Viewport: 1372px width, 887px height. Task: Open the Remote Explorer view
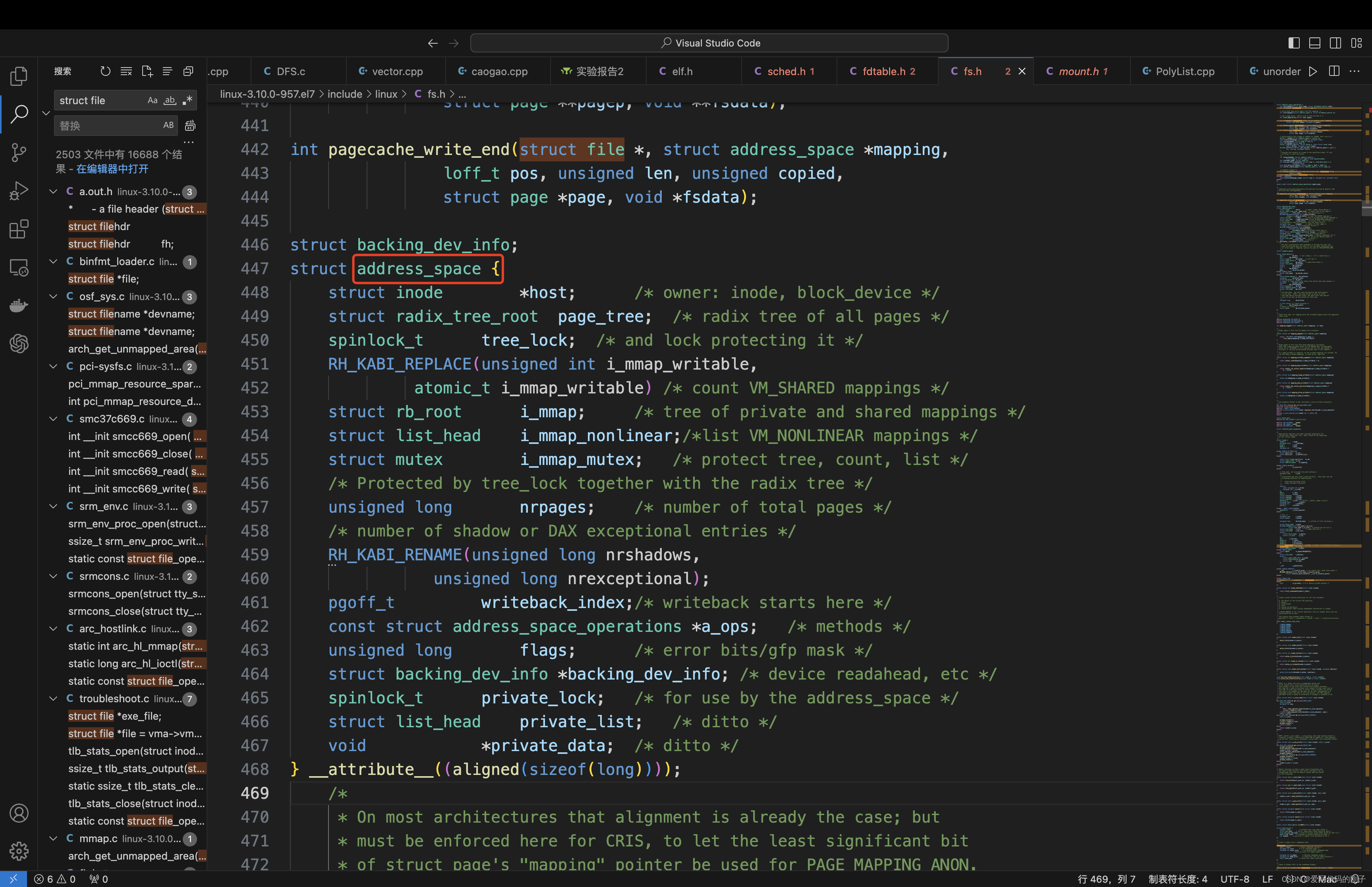(x=19, y=267)
